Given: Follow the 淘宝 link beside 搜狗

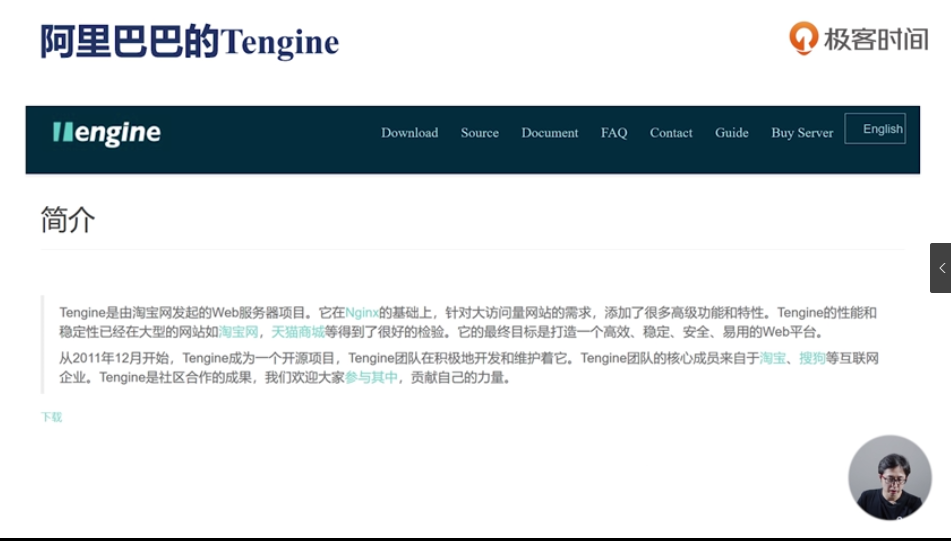Looking at the screenshot, I should (773, 358).
